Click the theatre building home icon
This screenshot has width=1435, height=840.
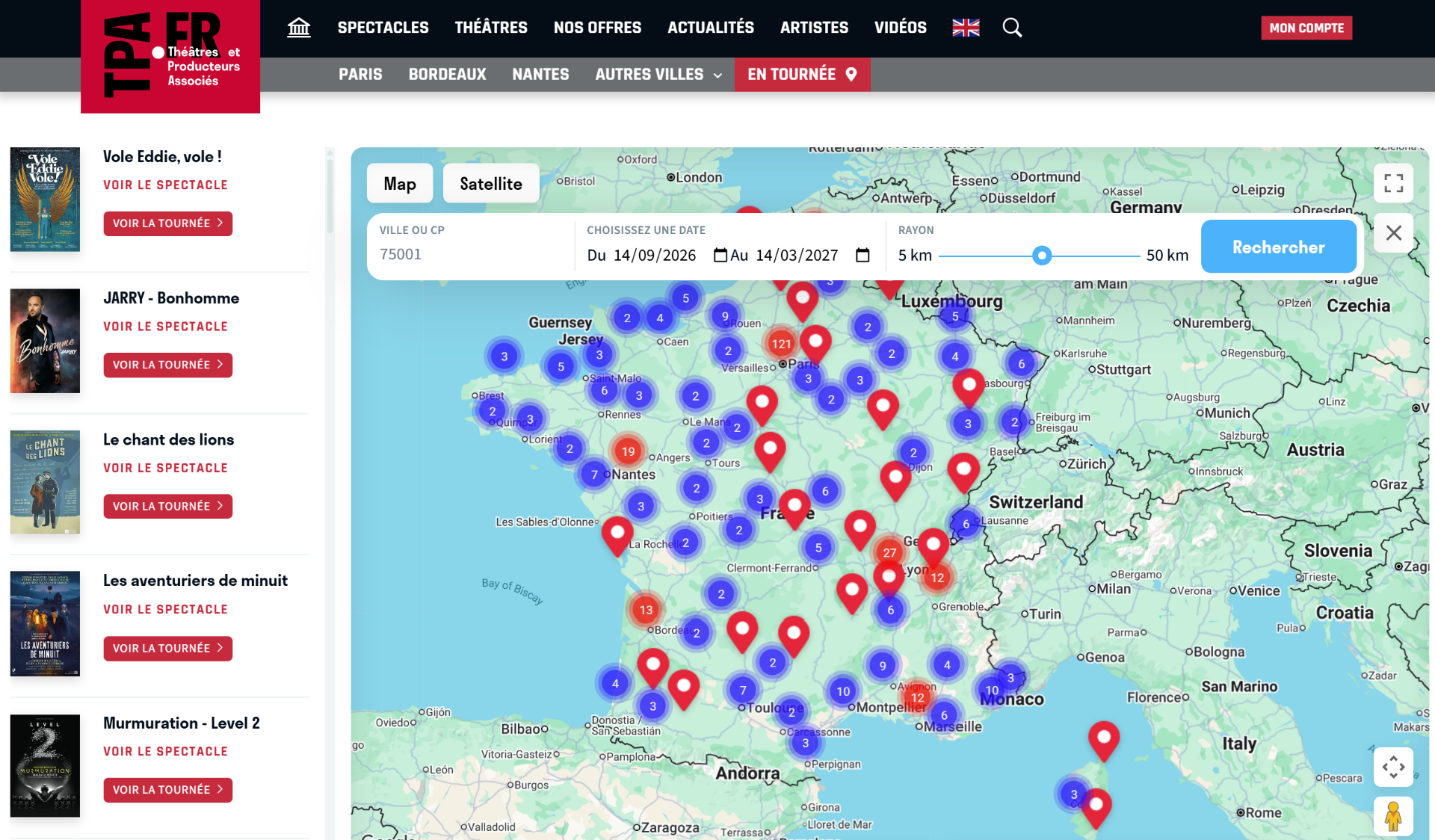[299, 28]
